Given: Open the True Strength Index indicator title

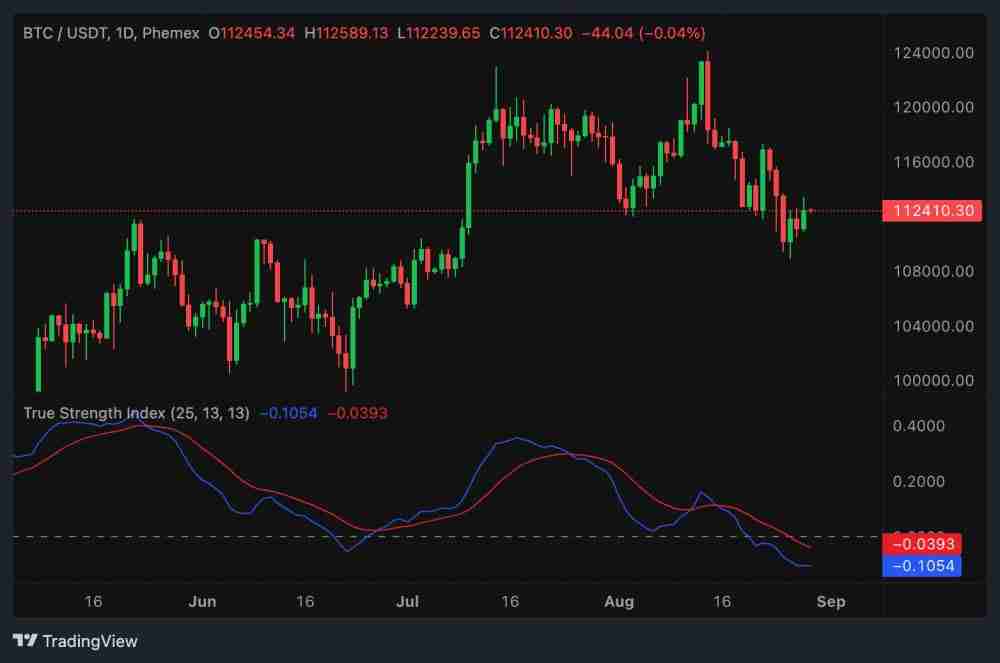Looking at the screenshot, I should tap(136, 413).
